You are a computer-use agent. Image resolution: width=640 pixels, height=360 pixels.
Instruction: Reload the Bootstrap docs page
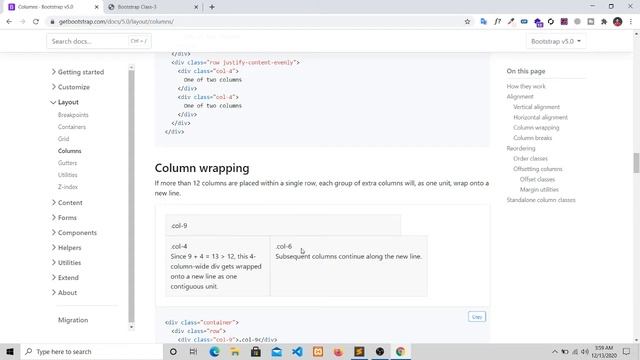pos(36,22)
